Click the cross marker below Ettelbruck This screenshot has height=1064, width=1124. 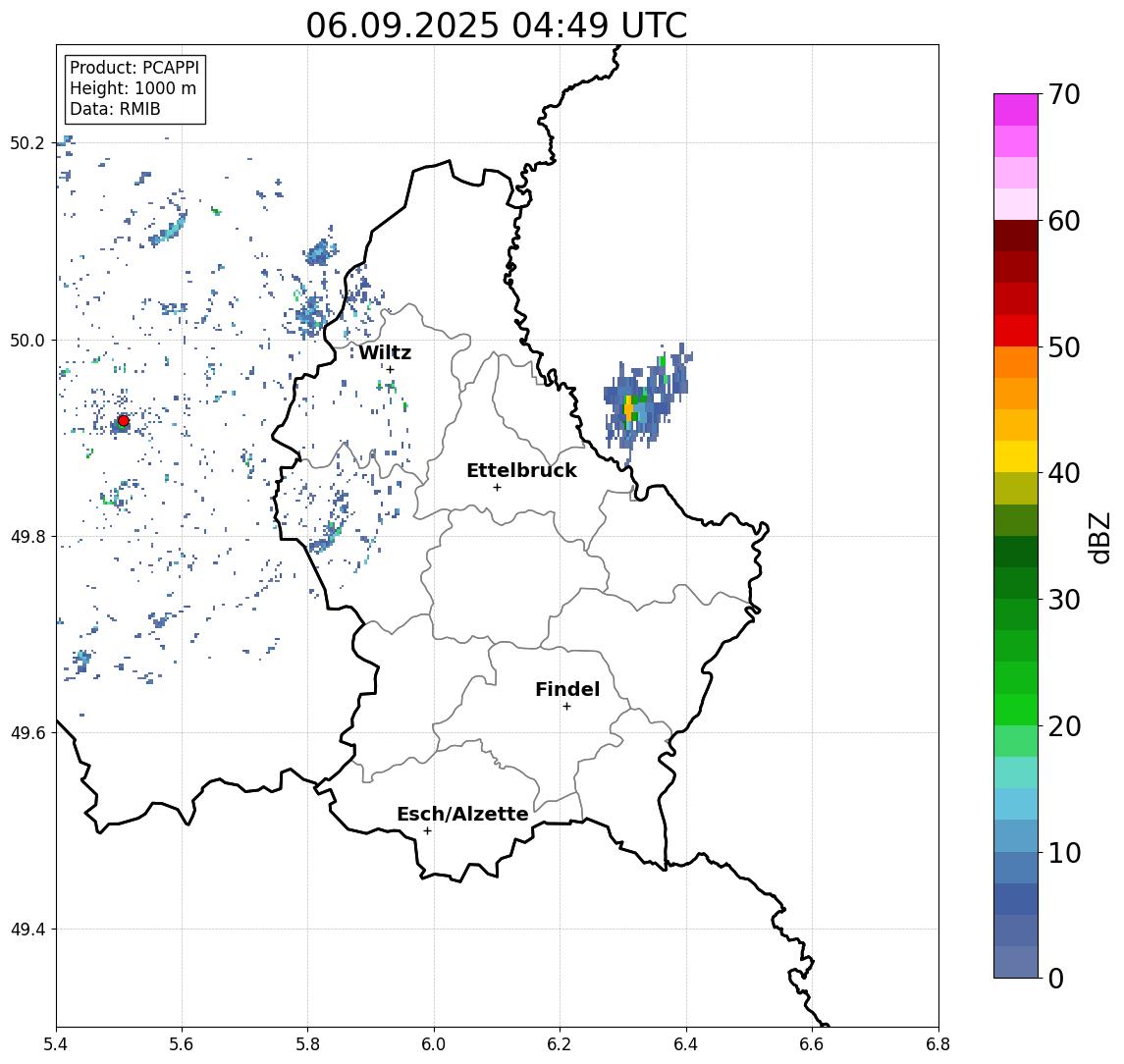coord(497,488)
